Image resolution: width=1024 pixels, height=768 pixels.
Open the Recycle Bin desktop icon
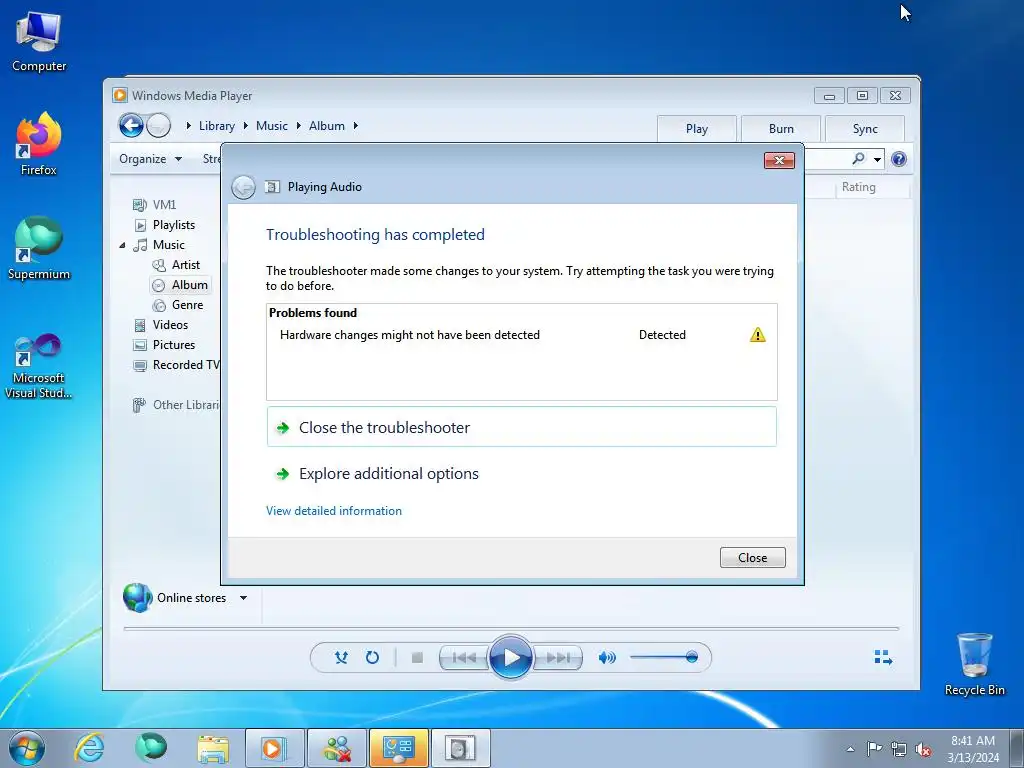point(974,664)
